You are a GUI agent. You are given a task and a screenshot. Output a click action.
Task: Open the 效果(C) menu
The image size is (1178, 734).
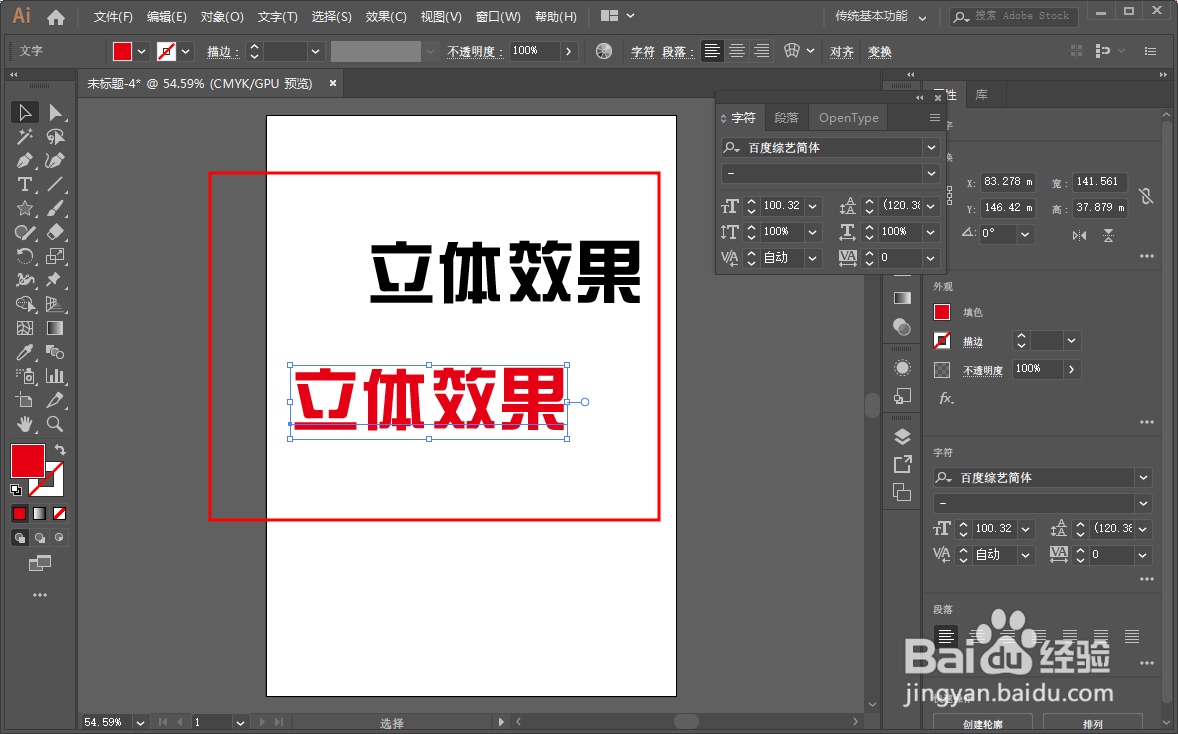click(386, 16)
